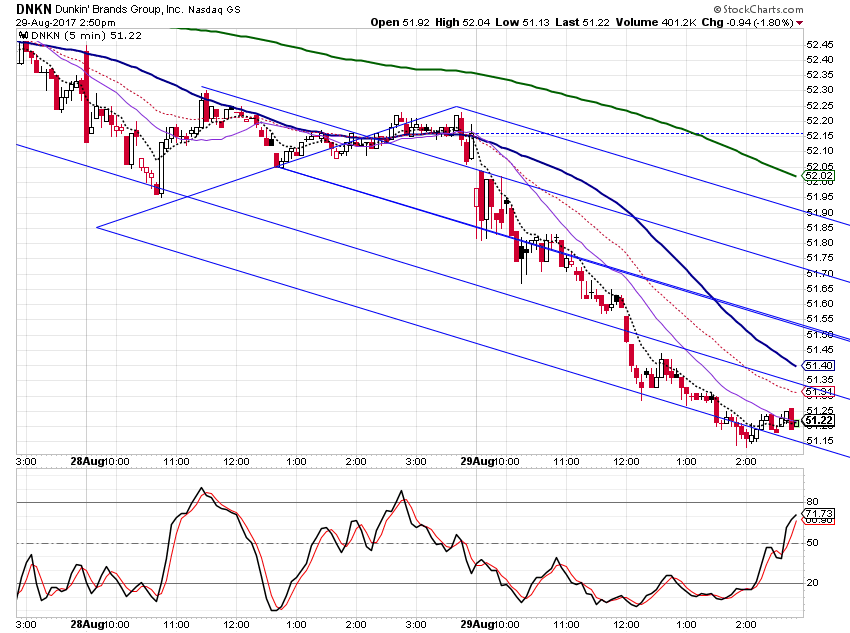Image resolution: width=850 pixels, height=633 pixels.
Task: Click the 52.45 price axis label
Action: coord(820,44)
